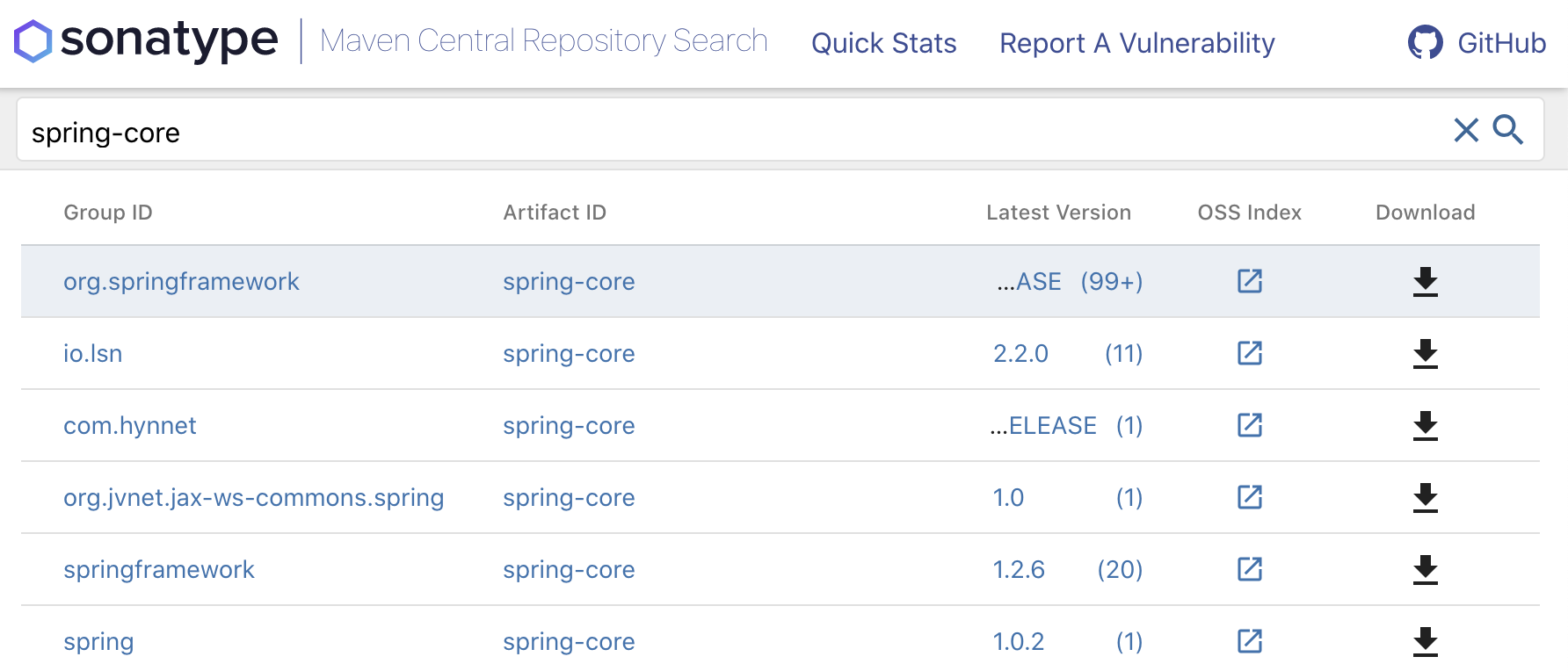
Task: Open org.jvnet.jax-ws-commons.spring group link
Action: pos(253,497)
